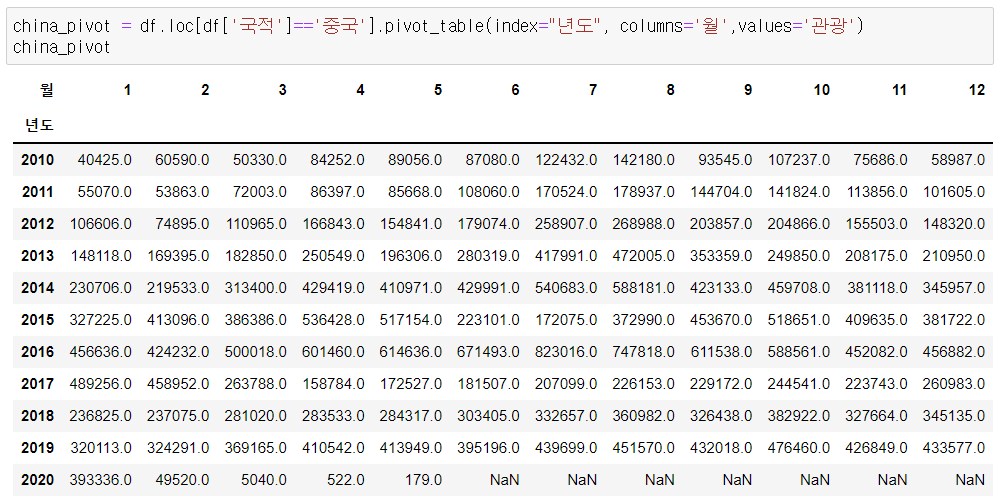Select column header 7
This screenshot has height=497, width=1006.
click(593, 90)
